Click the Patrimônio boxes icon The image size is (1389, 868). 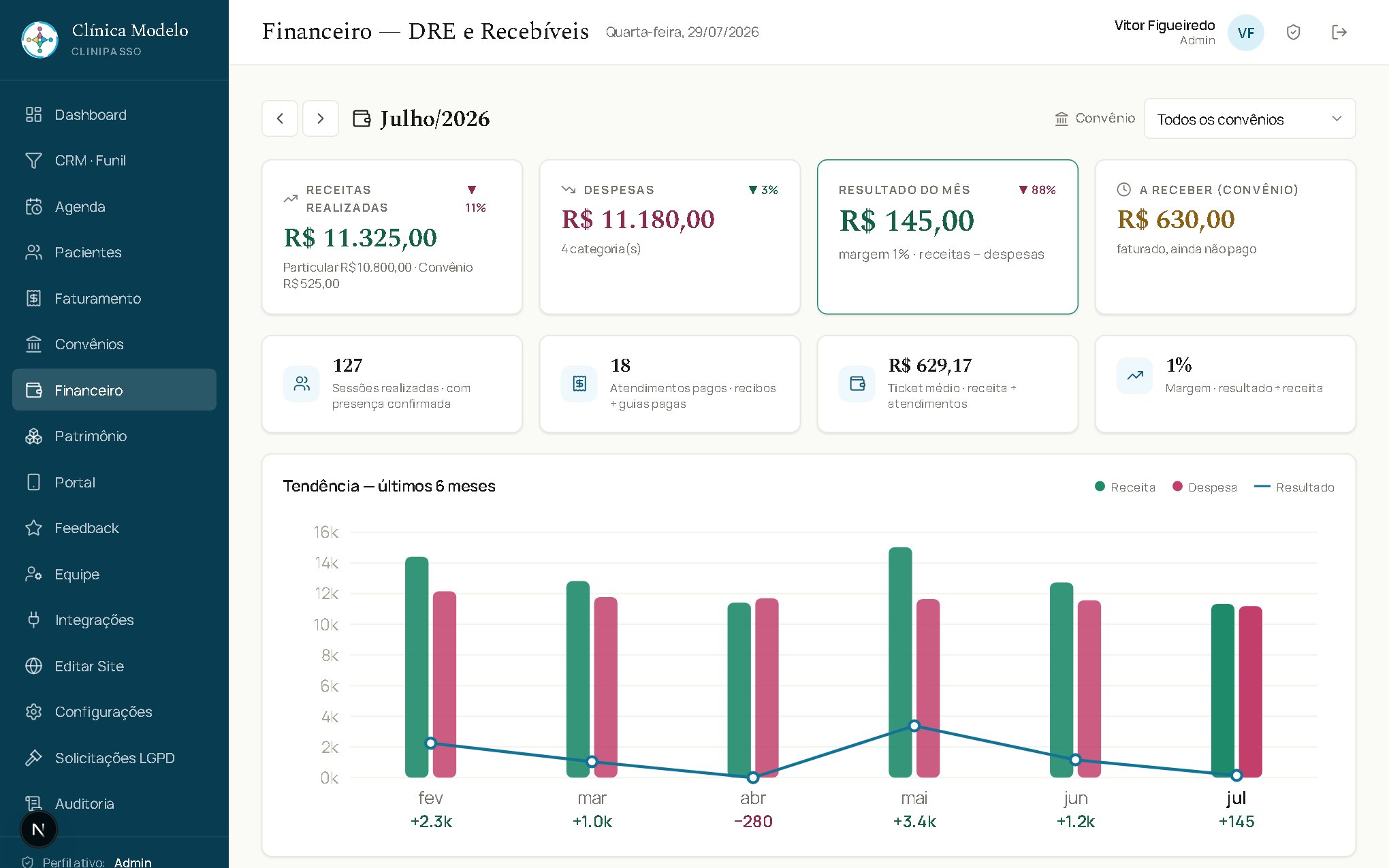tap(33, 436)
